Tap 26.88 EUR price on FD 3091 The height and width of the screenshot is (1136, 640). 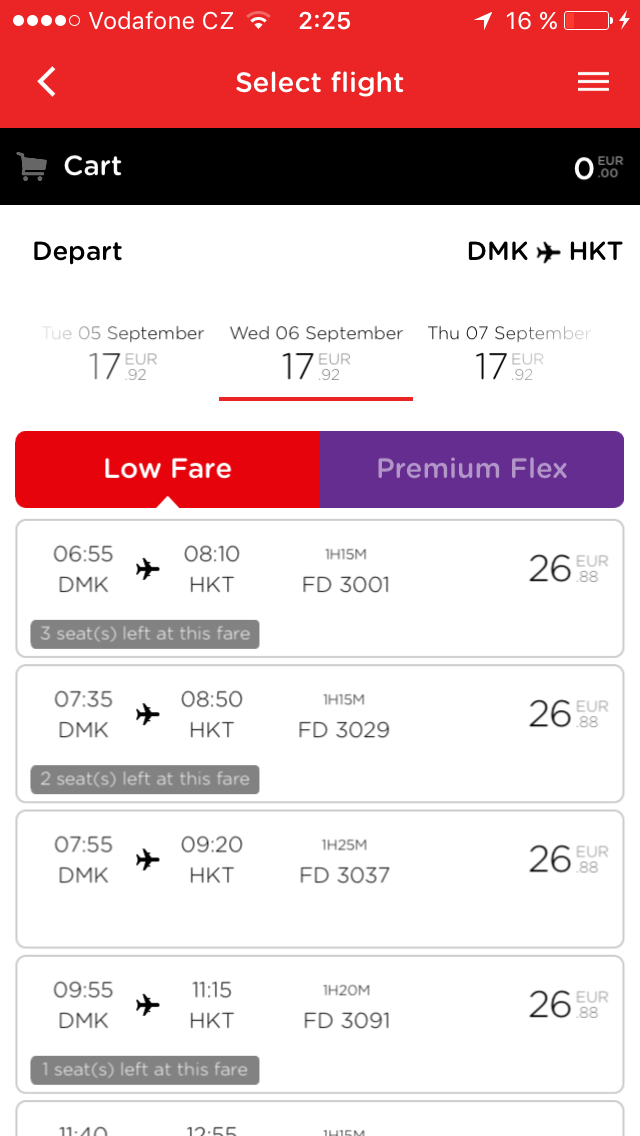567,1004
